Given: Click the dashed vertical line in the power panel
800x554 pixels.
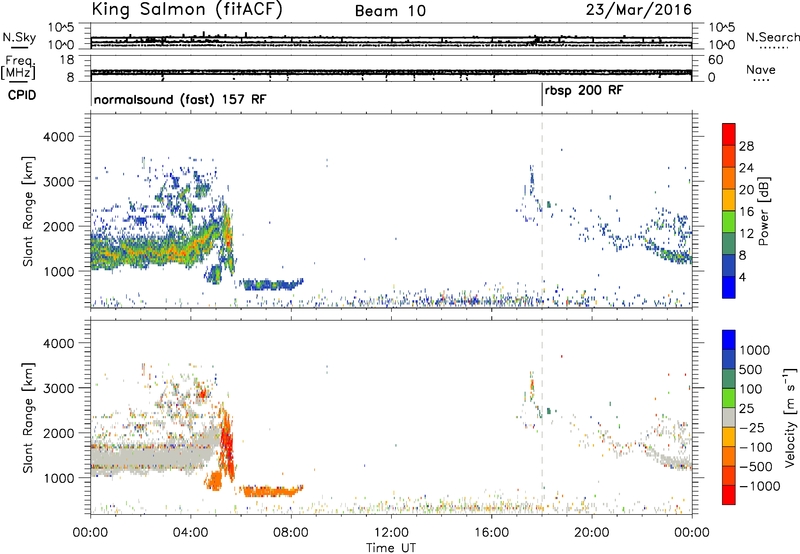Looking at the screenshot, I should pyautogui.click(x=542, y=211).
